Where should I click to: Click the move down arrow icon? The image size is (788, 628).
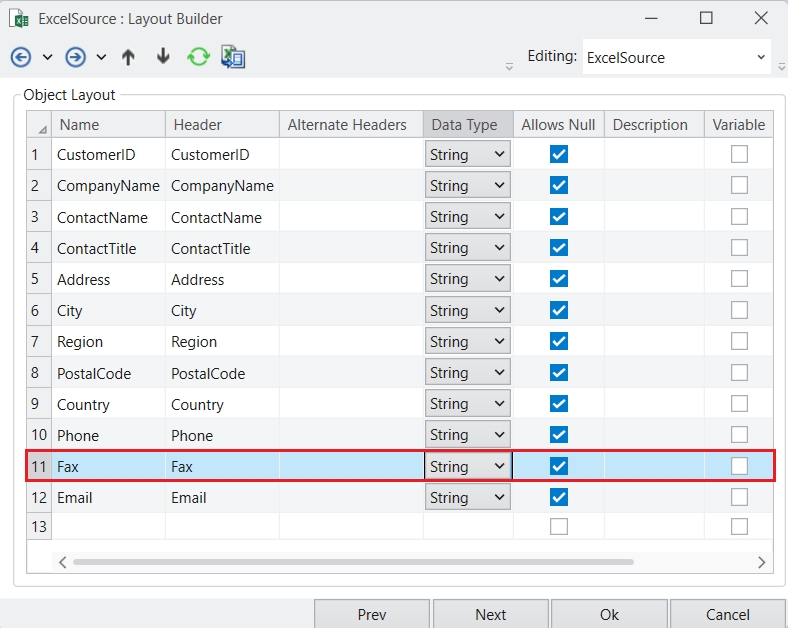163,57
